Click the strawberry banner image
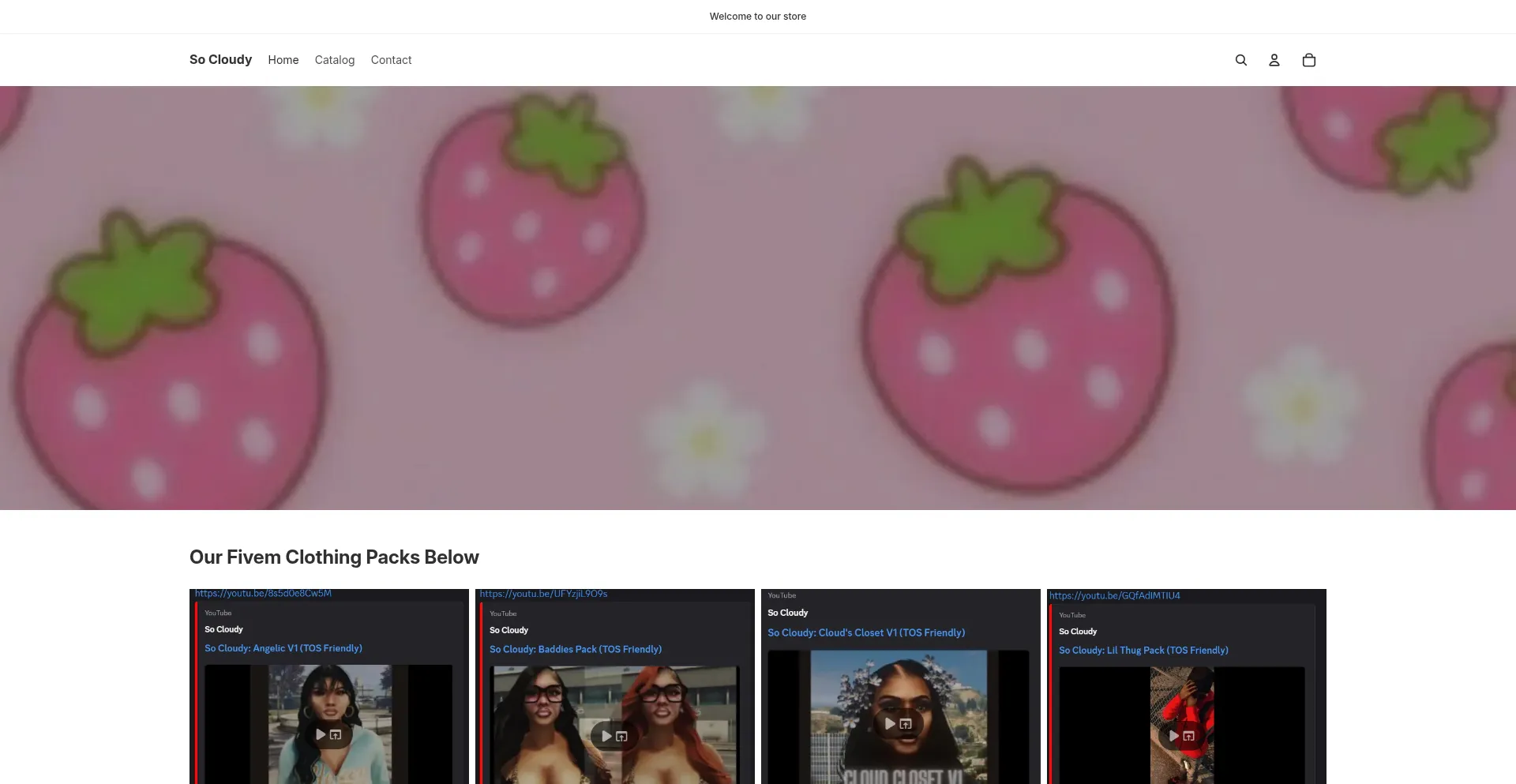 click(x=758, y=298)
